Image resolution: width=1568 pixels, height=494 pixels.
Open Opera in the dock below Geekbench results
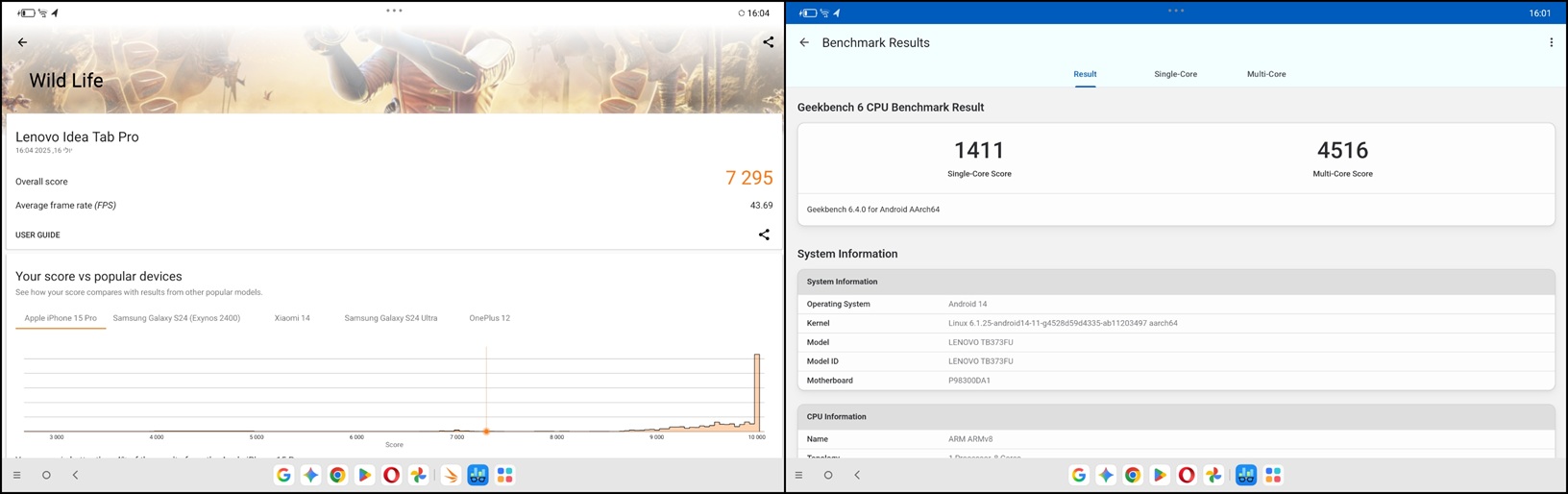(1187, 475)
